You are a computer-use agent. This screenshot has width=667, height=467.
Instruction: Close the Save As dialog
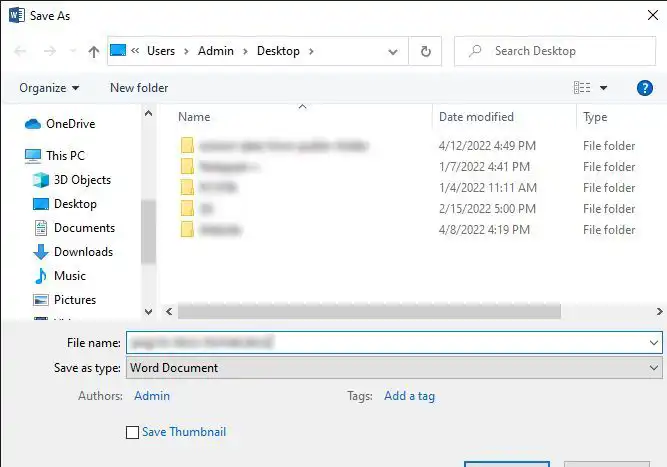click(653, 16)
